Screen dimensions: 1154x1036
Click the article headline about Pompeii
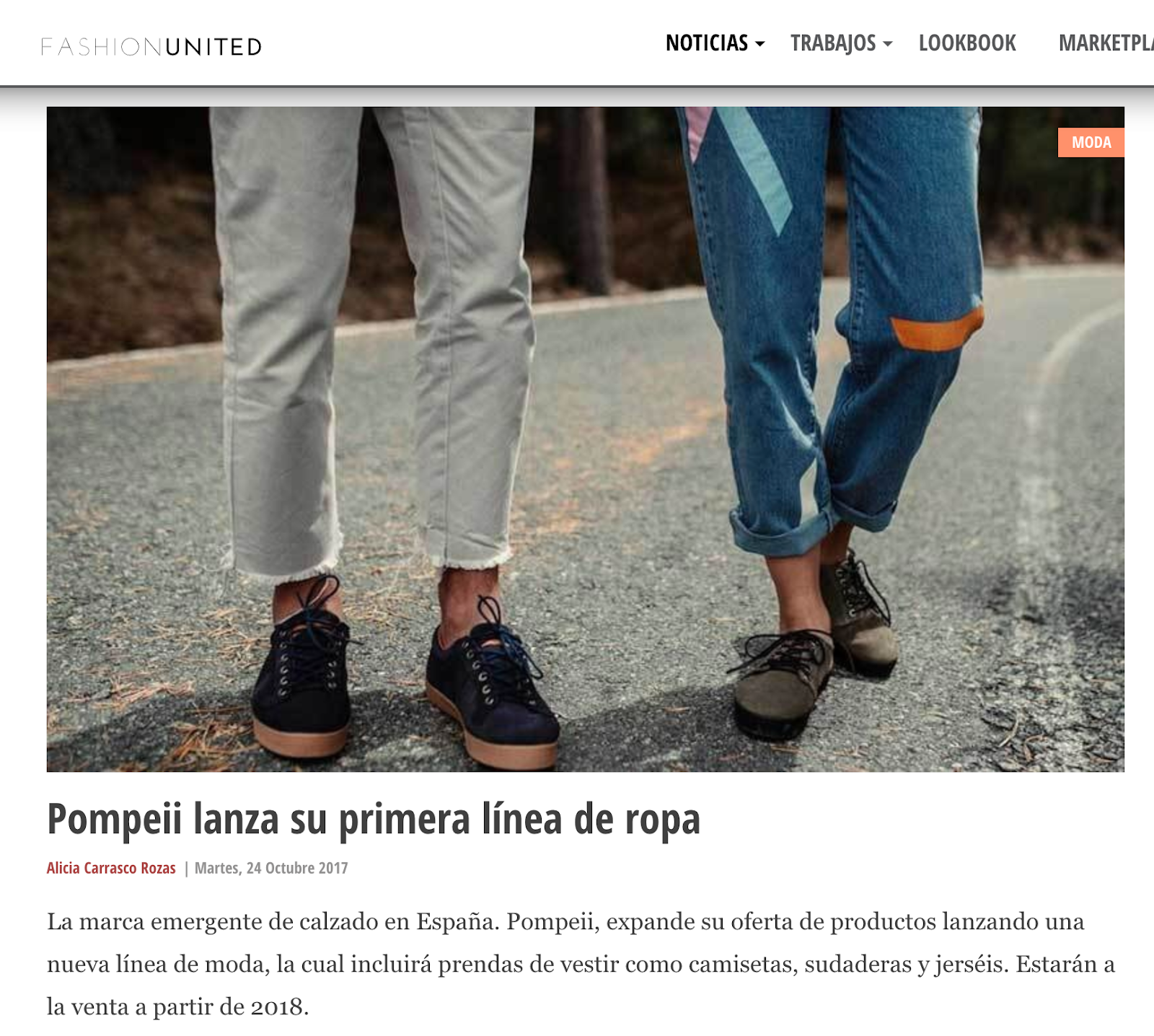(x=374, y=820)
